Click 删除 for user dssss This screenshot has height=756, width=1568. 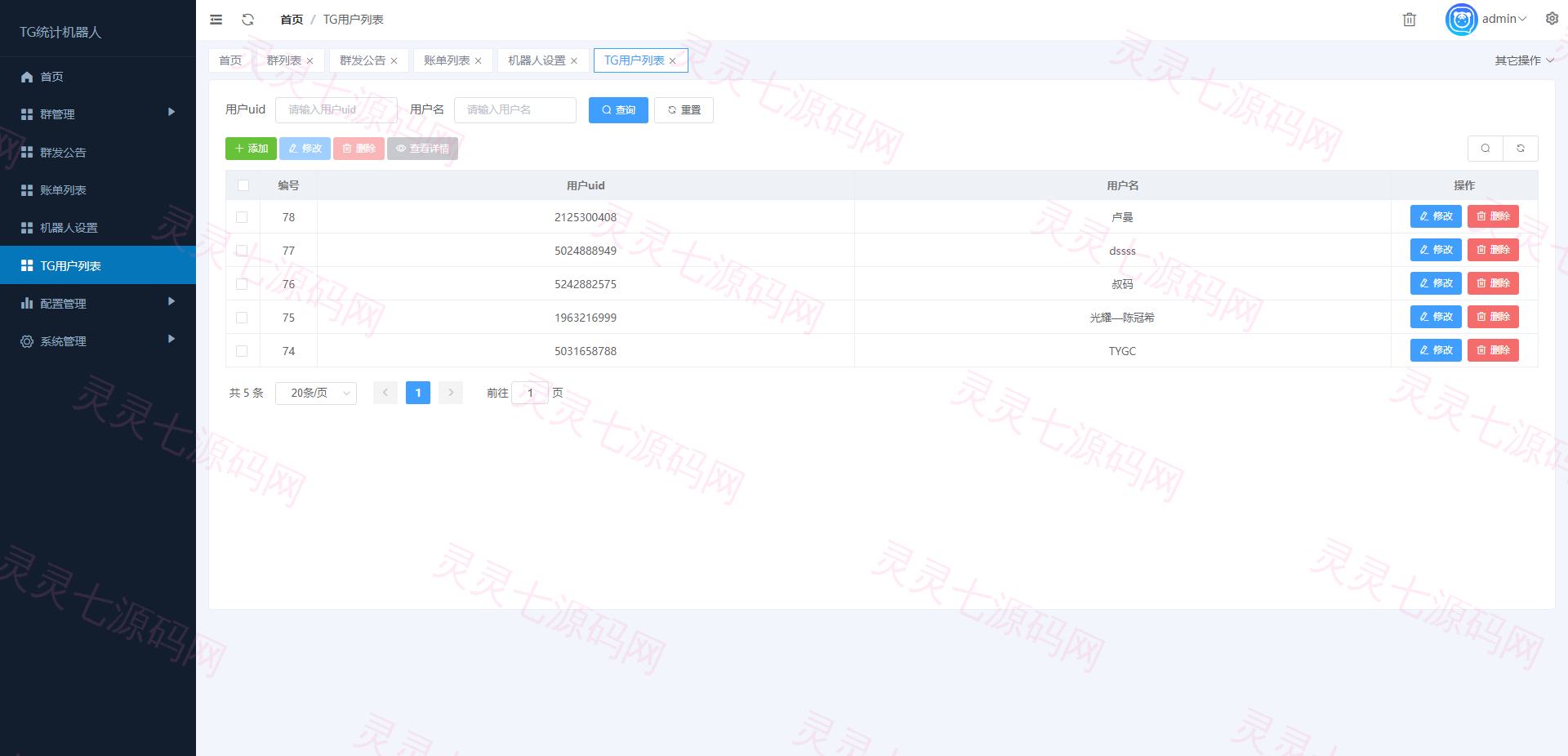point(1493,250)
